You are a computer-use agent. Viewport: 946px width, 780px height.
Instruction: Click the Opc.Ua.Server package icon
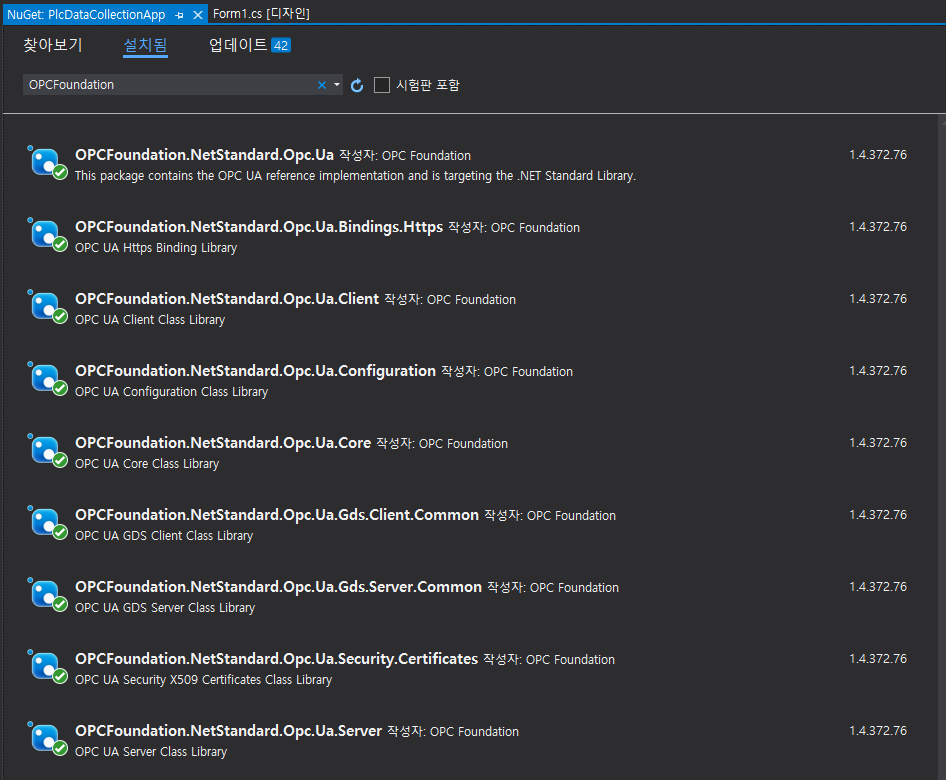pos(48,739)
